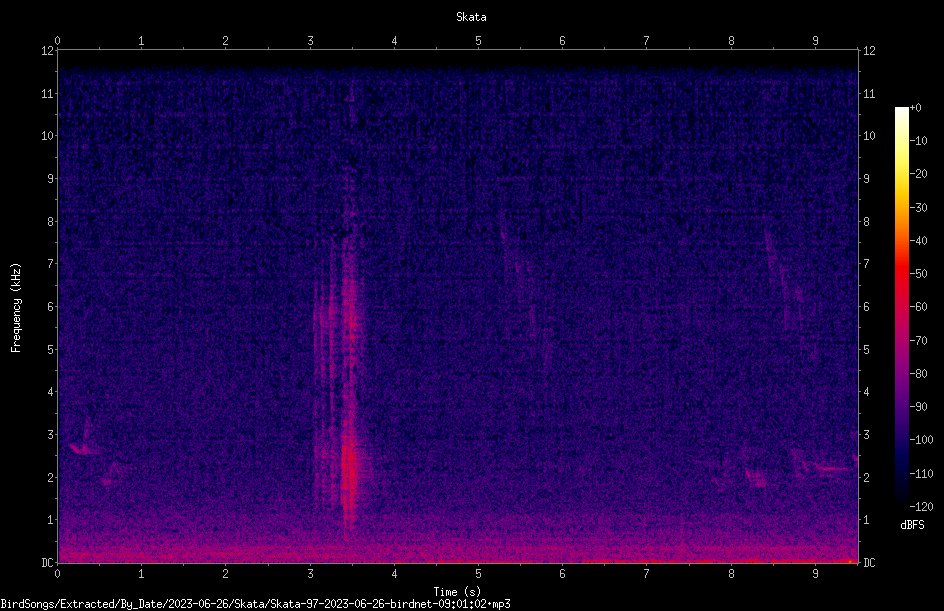Click the "6" tick on the right frequency axis

pos(866,306)
